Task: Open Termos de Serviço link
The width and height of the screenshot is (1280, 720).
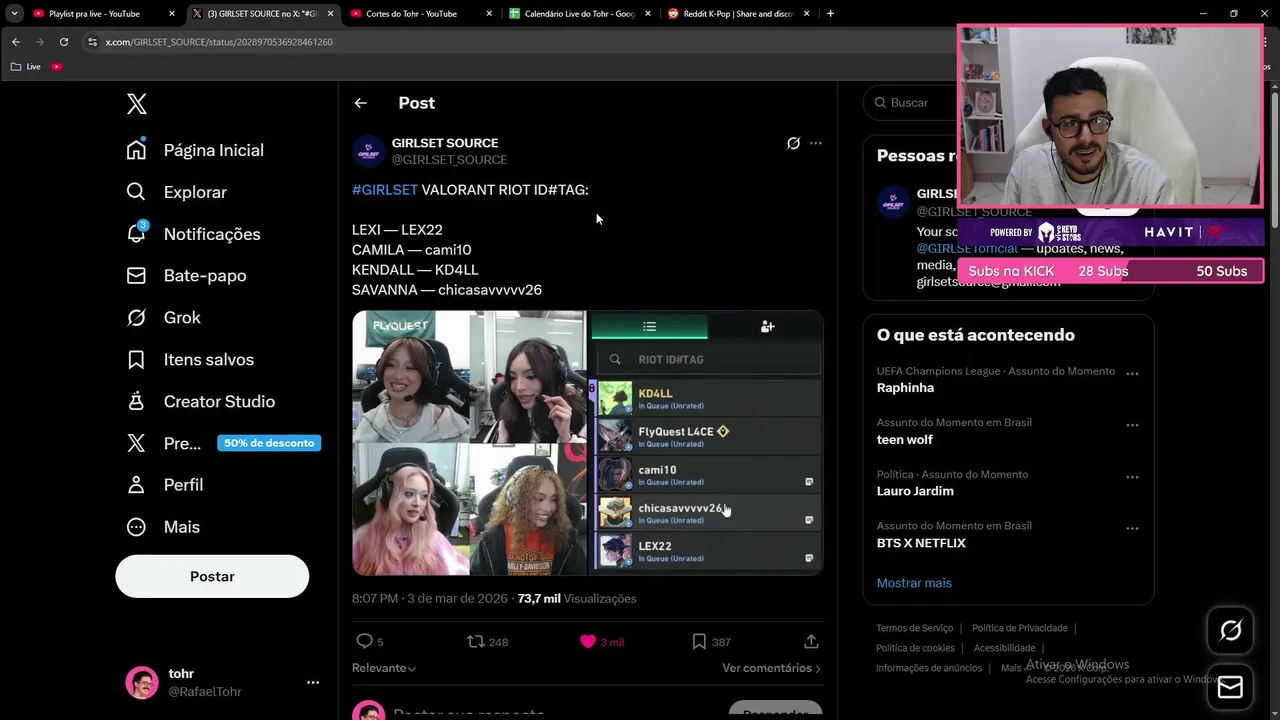Action: 914,628
